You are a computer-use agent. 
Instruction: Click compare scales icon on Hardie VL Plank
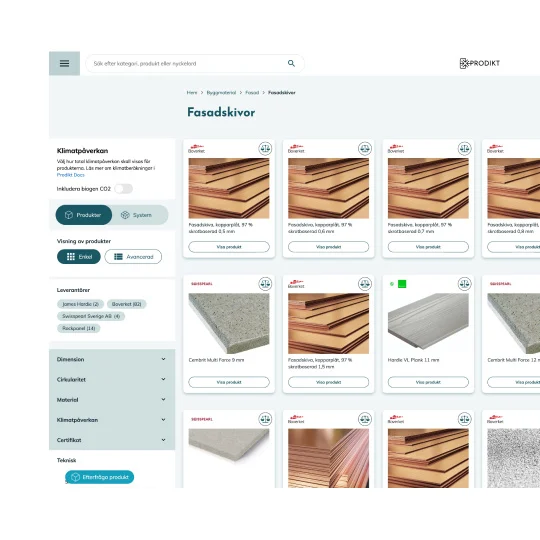(x=464, y=284)
